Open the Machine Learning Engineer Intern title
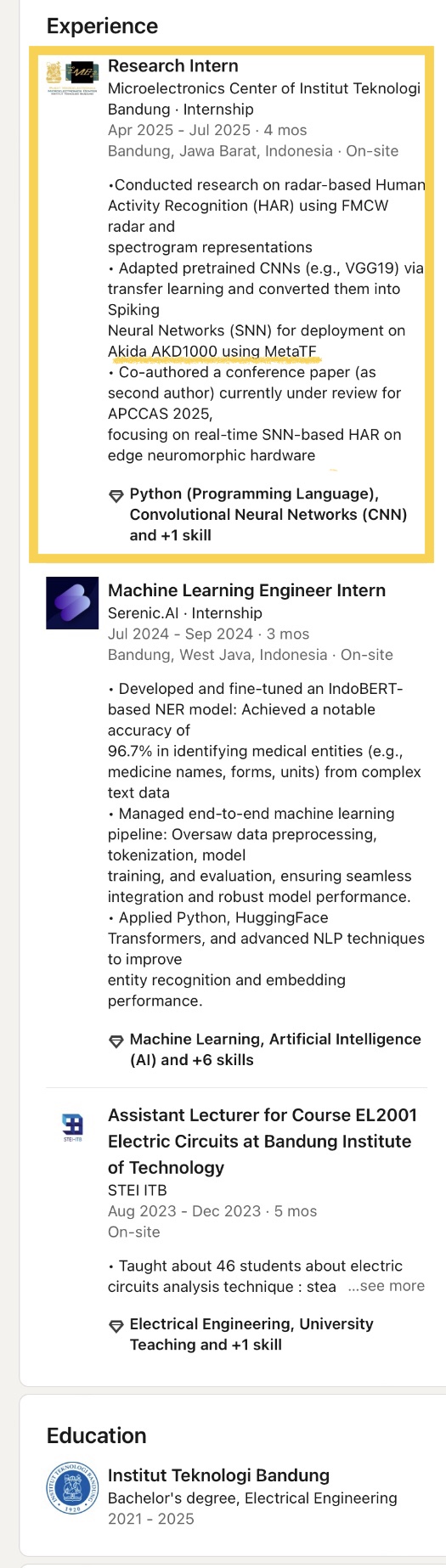446x1568 pixels. click(246, 590)
